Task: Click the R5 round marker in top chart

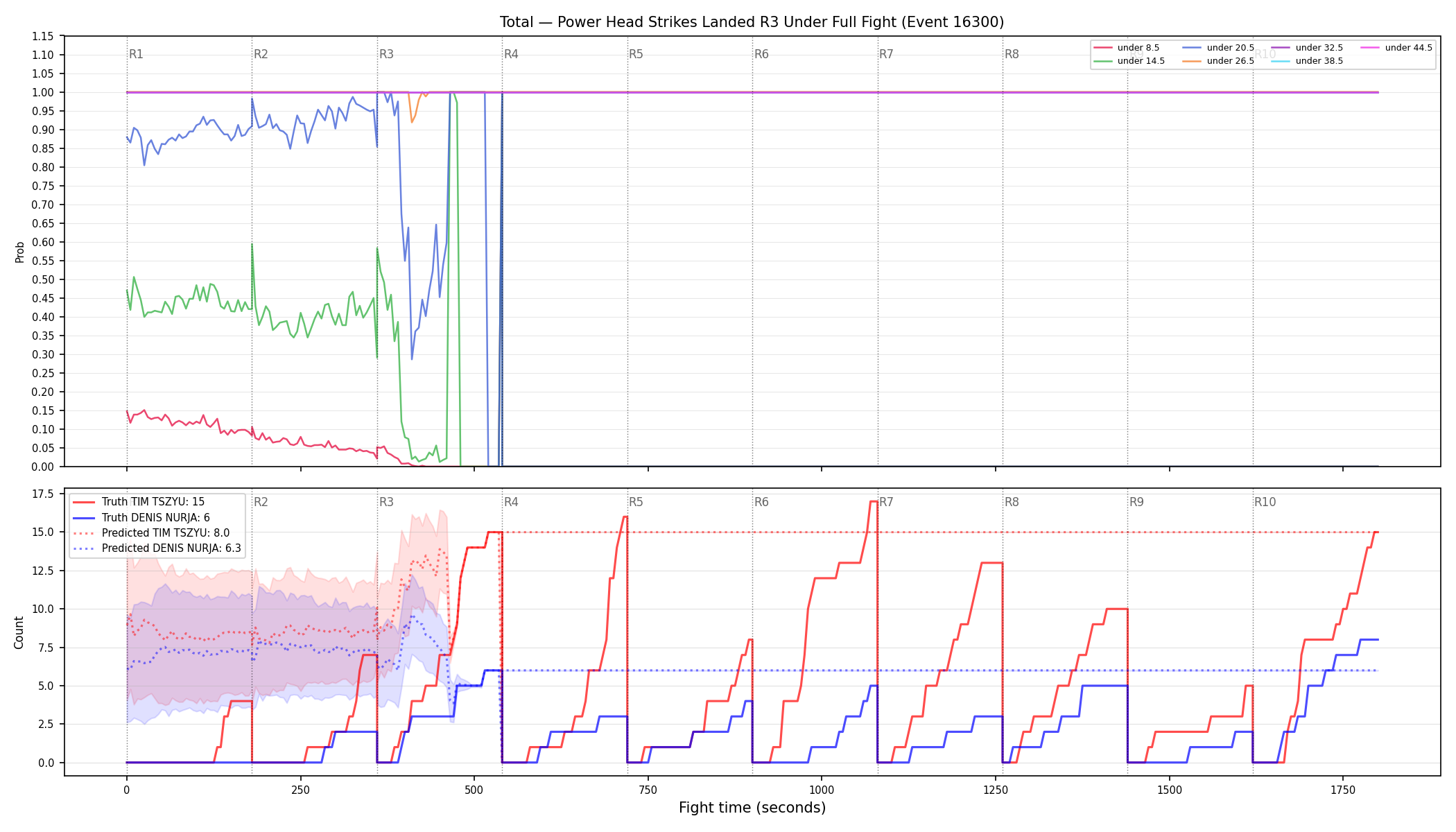Action: point(636,54)
